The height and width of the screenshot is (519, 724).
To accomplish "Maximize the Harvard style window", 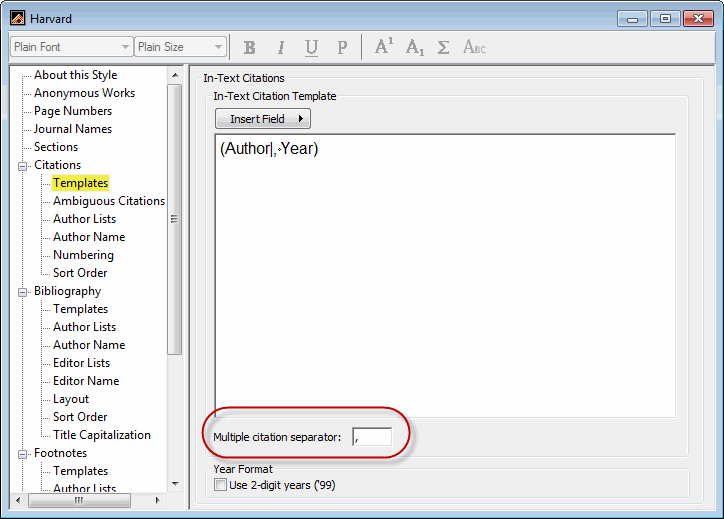I will (x=665, y=19).
